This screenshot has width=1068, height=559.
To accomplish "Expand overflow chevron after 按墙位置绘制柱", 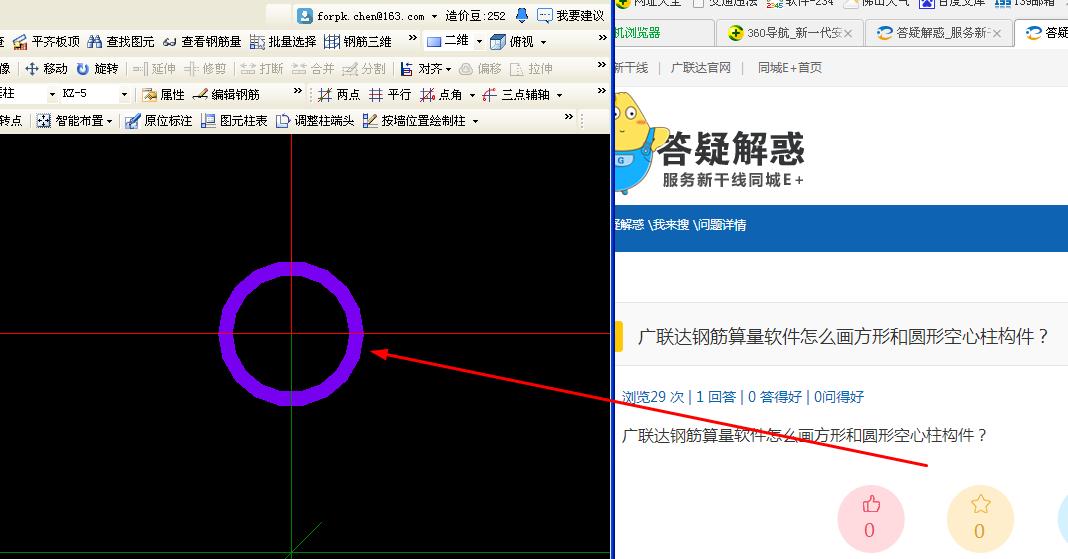I will 569,117.
